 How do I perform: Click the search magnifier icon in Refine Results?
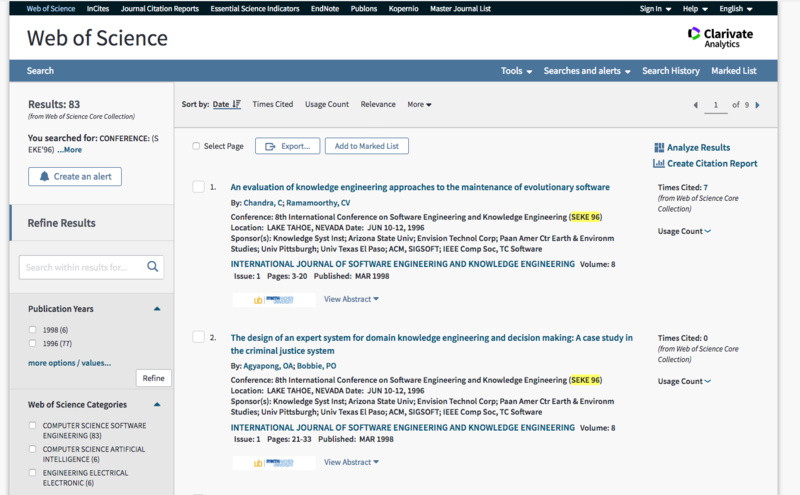coord(153,267)
